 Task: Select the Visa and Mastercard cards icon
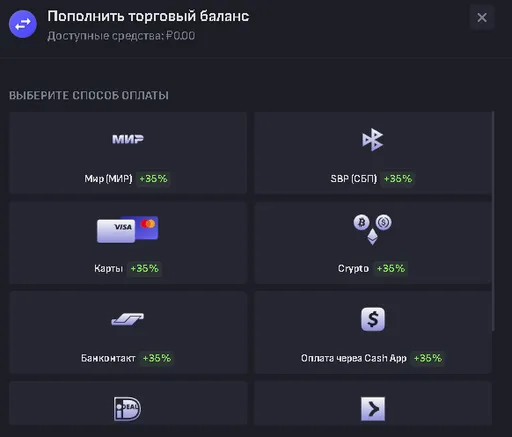click(128, 229)
